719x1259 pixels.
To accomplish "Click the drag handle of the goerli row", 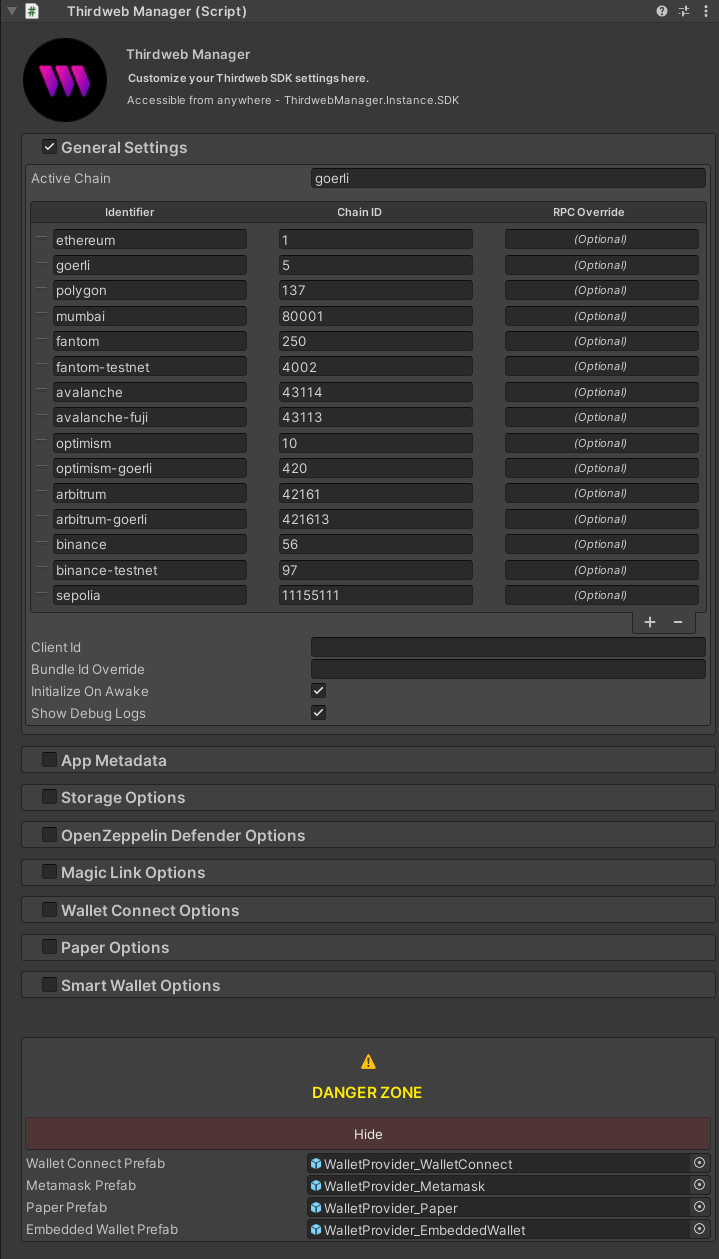I will (x=41, y=265).
